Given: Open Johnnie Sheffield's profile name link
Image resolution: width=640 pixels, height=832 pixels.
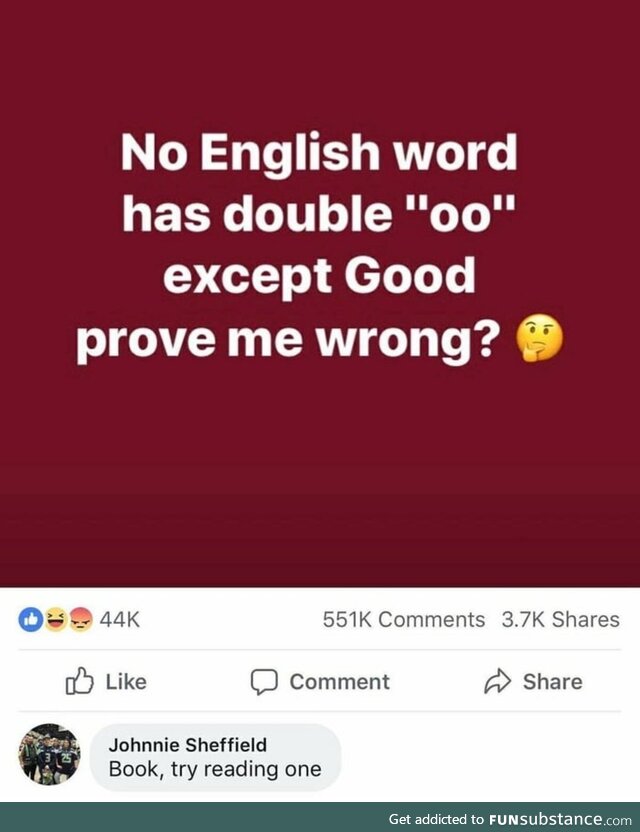Looking at the screenshot, I should click(188, 745).
